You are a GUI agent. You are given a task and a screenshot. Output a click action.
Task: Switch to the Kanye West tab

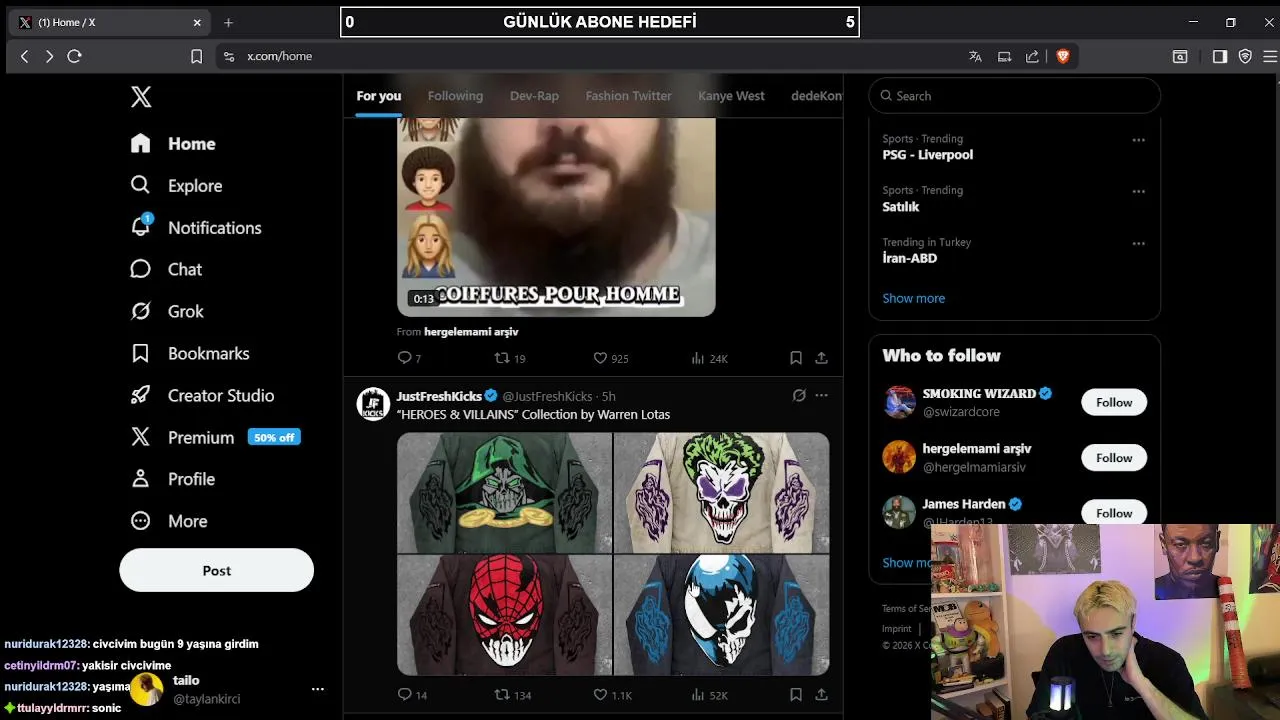pyautogui.click(x=731, y=96)
